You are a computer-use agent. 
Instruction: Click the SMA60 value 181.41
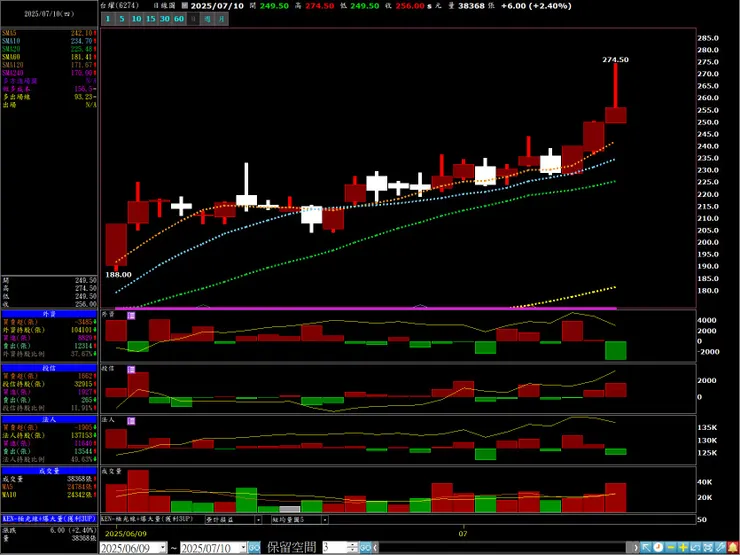pos(82,57)
